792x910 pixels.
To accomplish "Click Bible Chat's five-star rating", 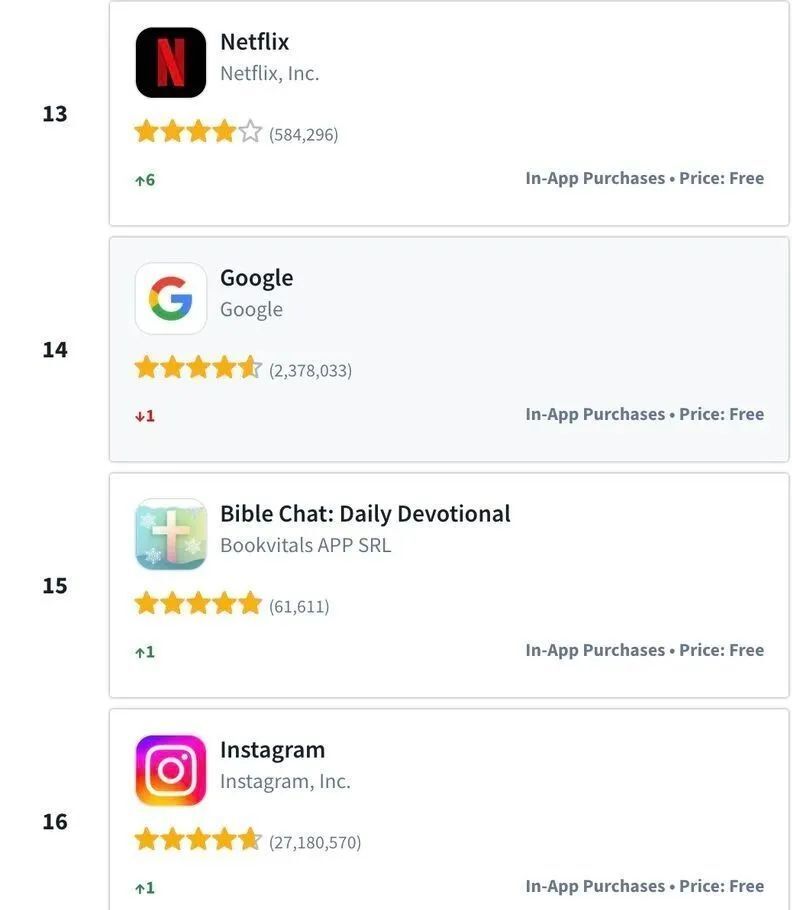I will coord(198,604).
